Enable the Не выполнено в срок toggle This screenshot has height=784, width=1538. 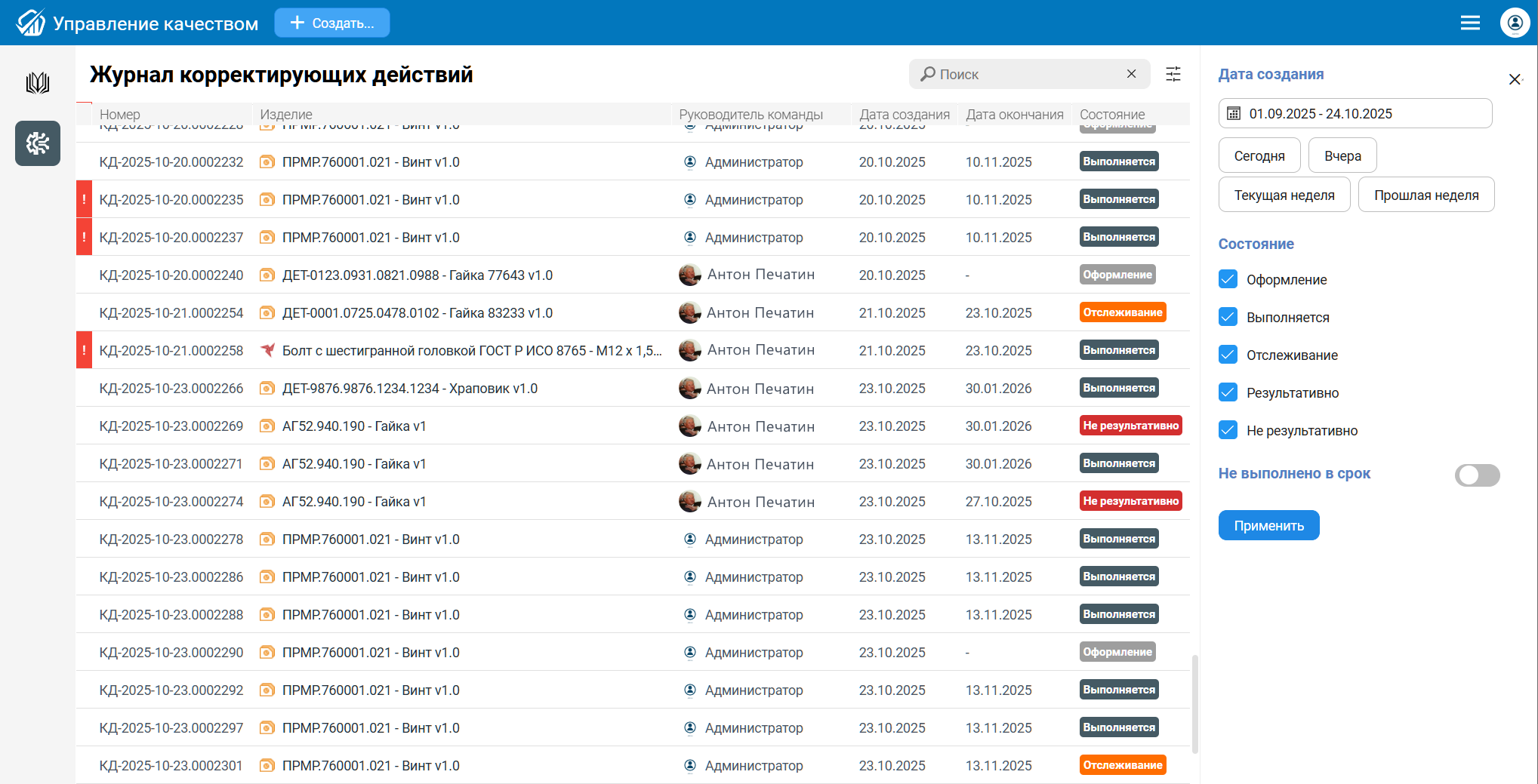(x=1476, y=475)
